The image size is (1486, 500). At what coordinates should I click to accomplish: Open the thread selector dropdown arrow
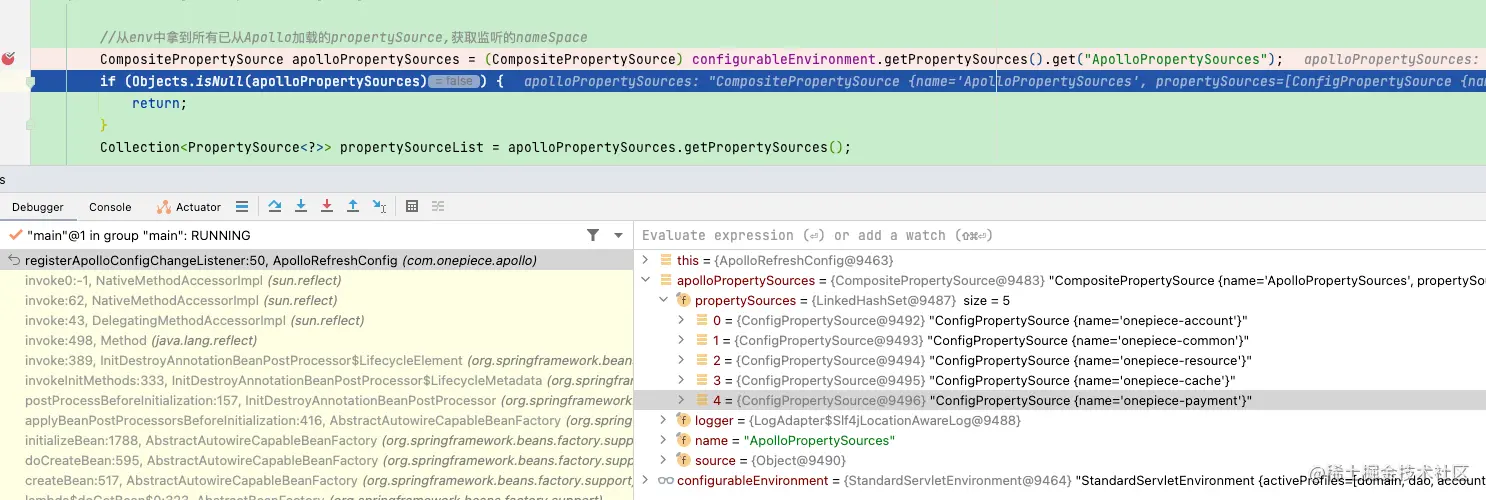point(619,235)
